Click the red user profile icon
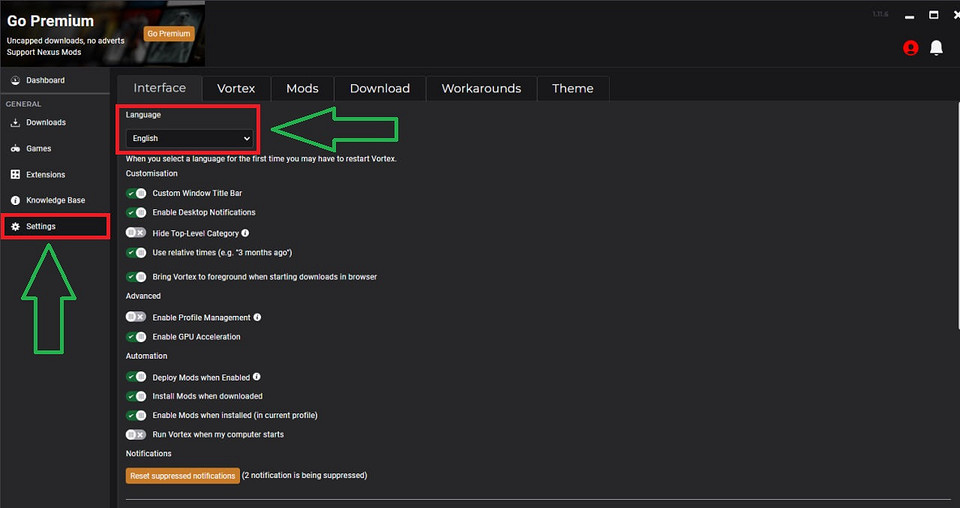This screenshot has width=960, height=508. (910, 48)
